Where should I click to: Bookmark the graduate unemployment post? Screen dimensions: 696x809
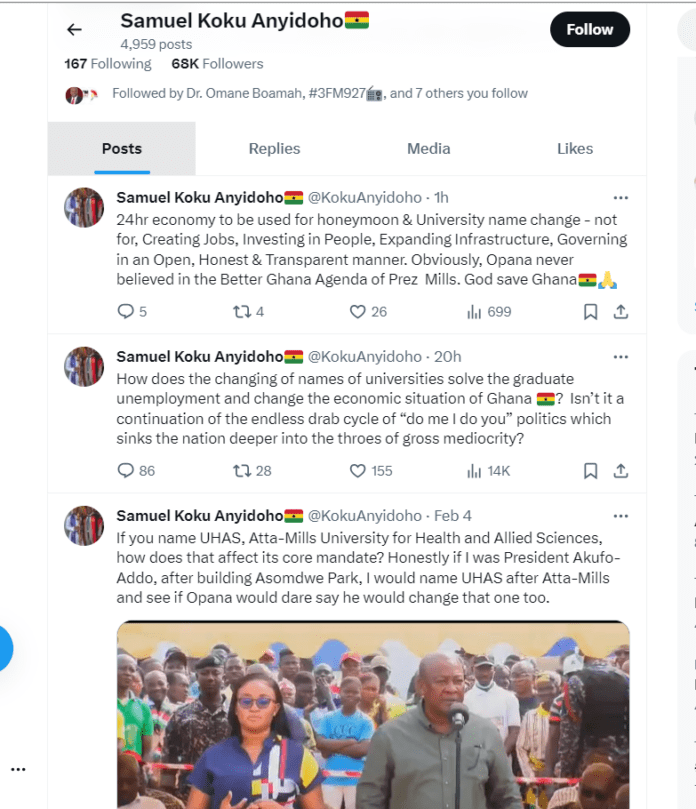591,470
